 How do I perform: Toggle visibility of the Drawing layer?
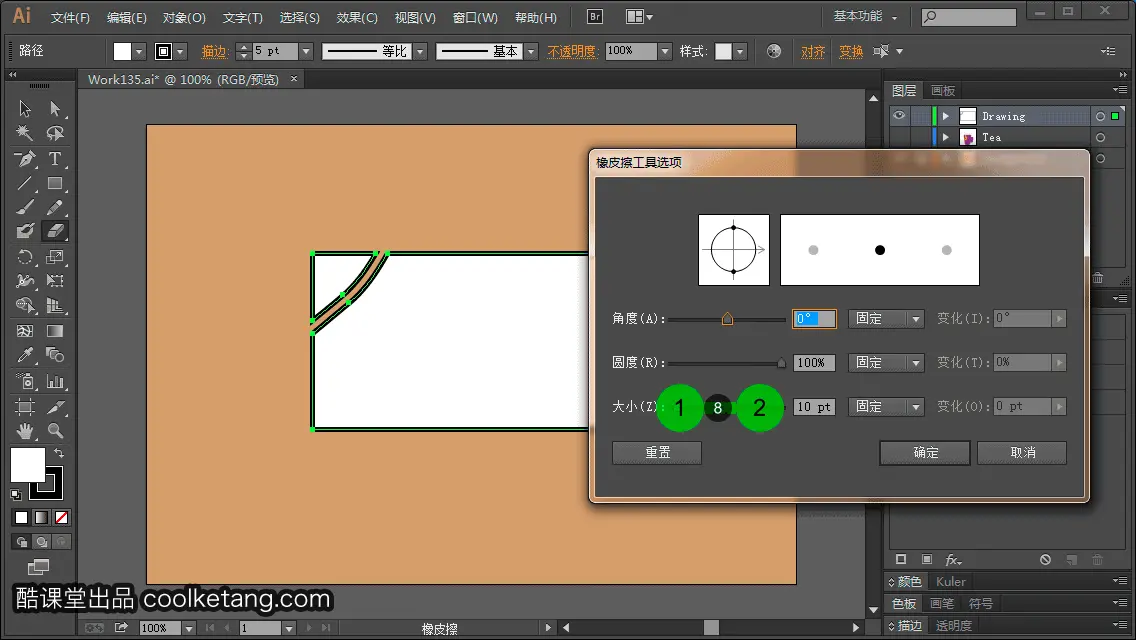pos(899,116)
